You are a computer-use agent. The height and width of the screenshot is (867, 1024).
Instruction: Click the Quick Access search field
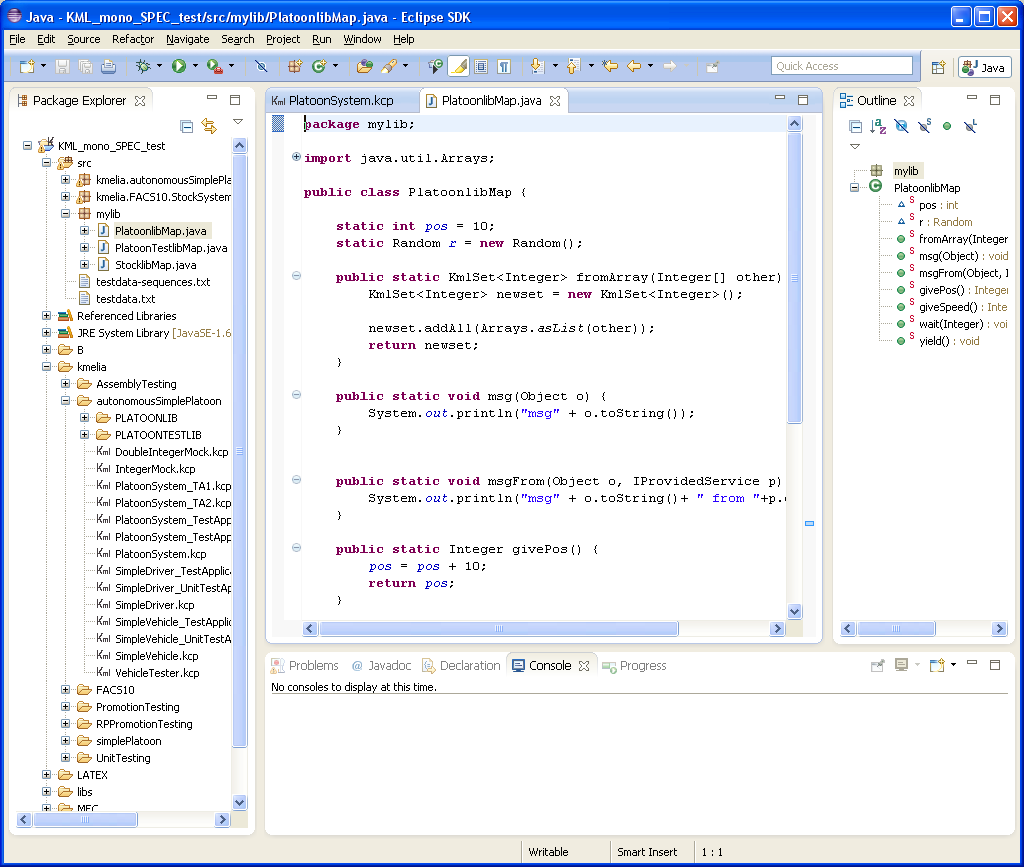(842, 66)
